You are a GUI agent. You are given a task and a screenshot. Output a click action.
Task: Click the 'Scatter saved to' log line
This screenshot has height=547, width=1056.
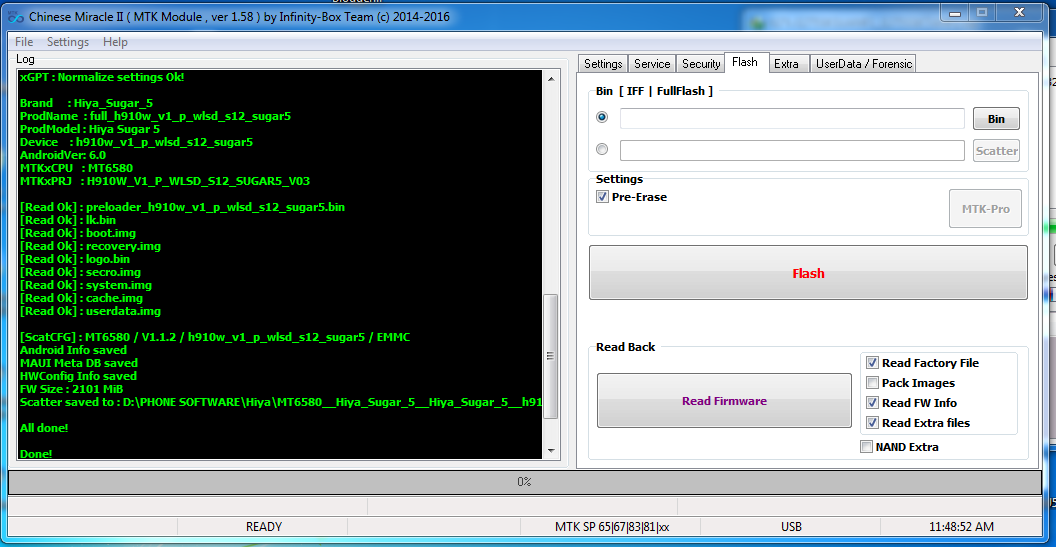(x=281, y=402)
